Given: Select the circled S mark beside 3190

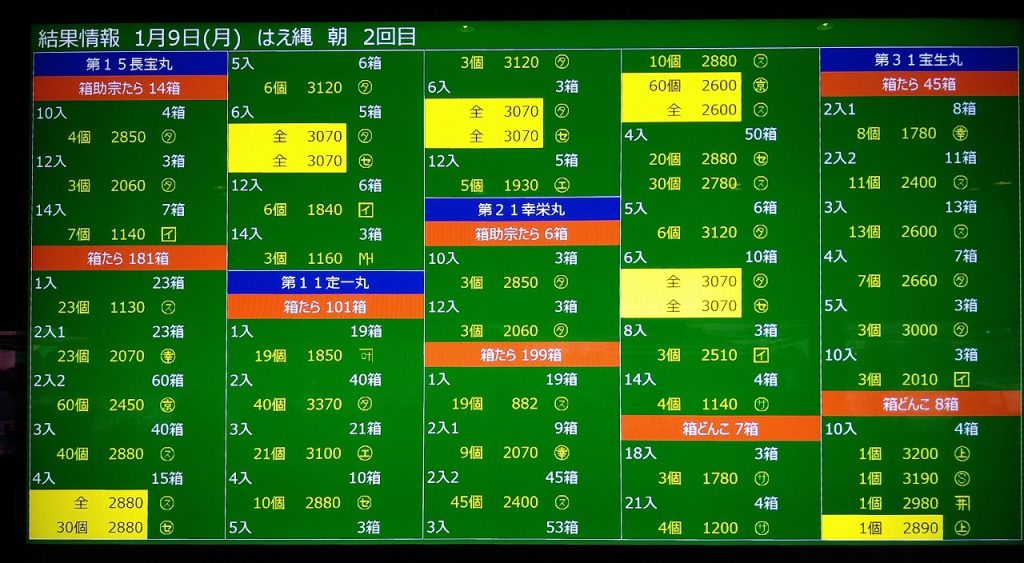Looking at the screenshot, I should 961,478.
